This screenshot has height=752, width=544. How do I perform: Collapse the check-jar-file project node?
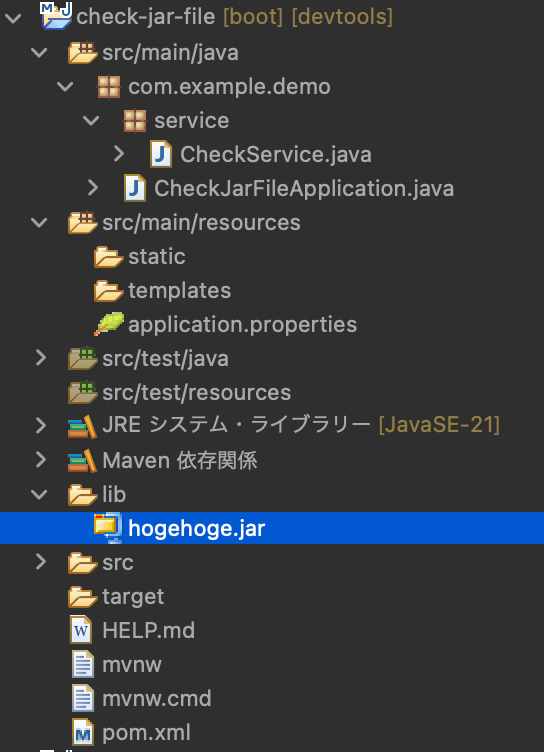pyautogui.click(x=13, y=19)
